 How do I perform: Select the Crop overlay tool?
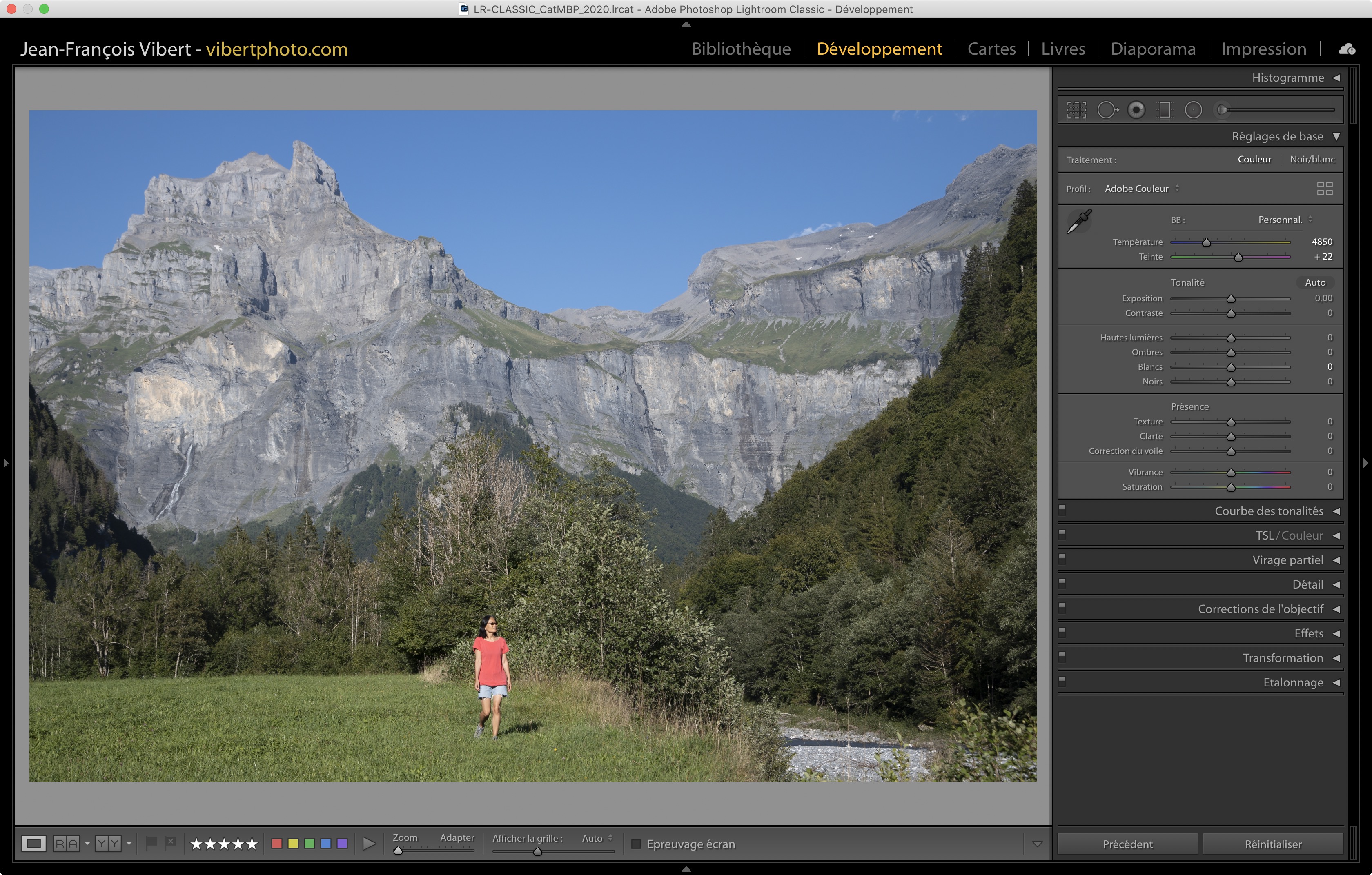(x=1076, y=110)
